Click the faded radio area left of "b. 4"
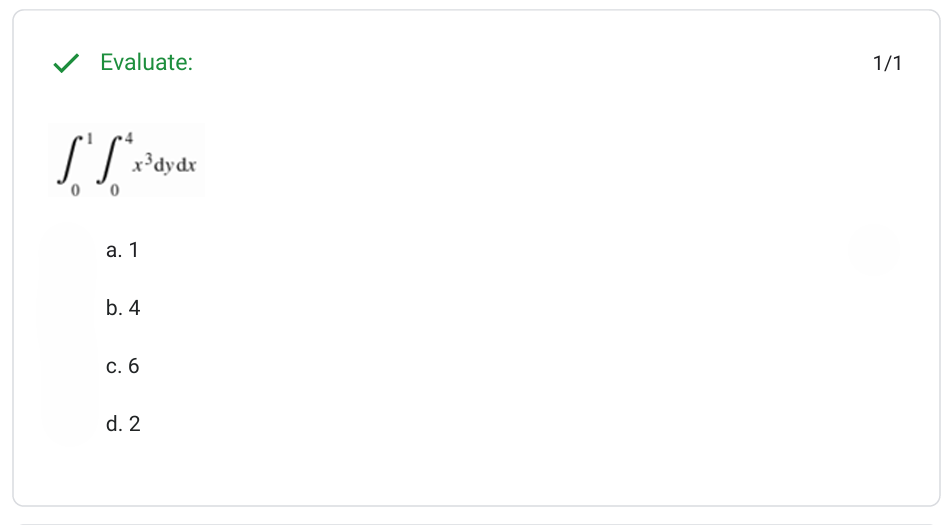 tap(68, 308)
